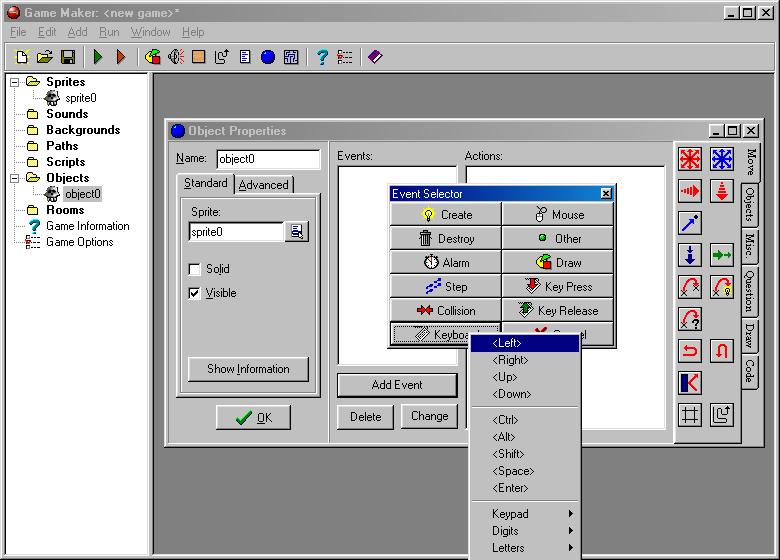Click the Save game floppy disk icon
The height and width of the screenshot is (560, 780).
(68, 57)
